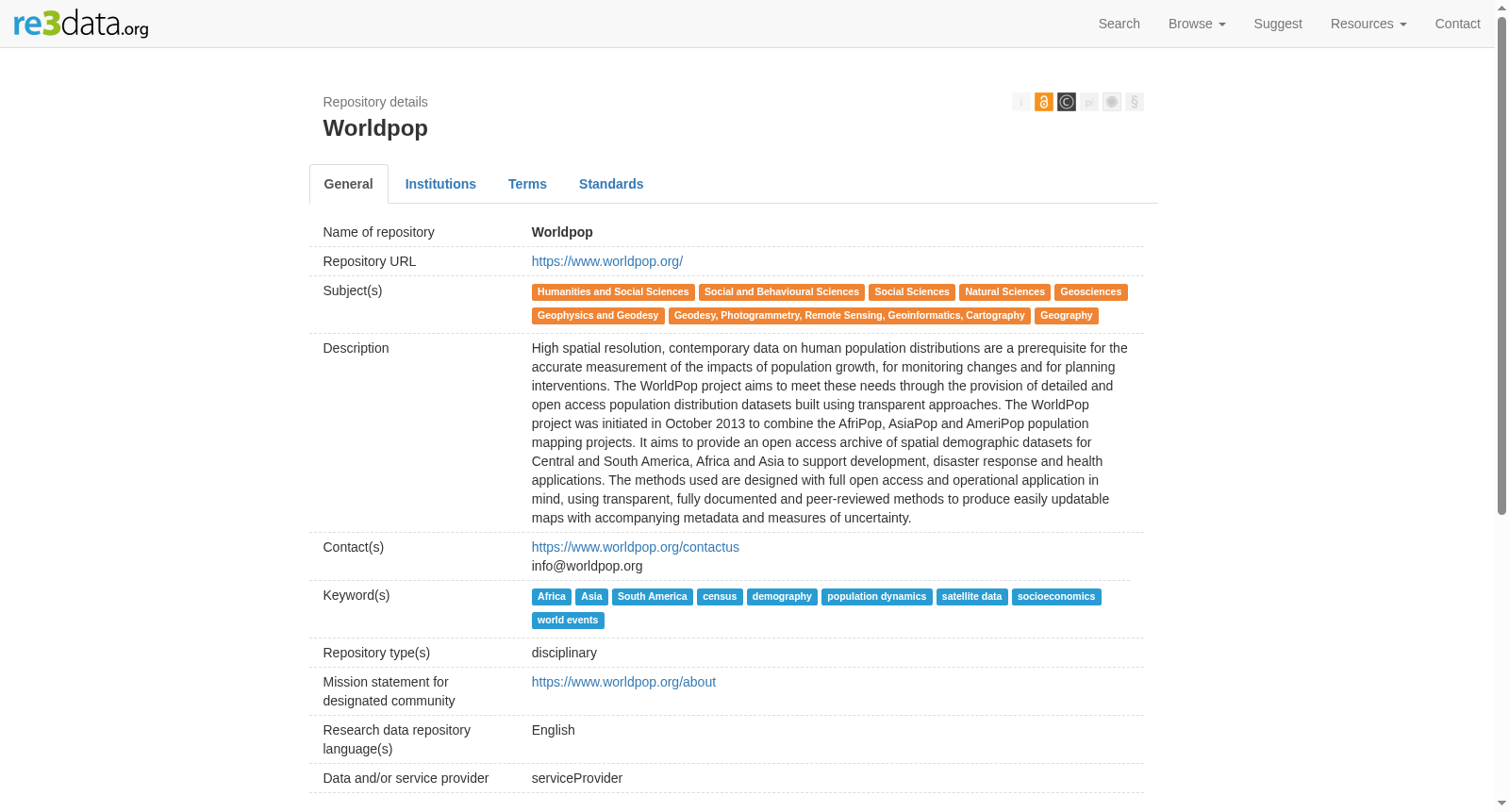Click the Geodesy, Photogrammetry, Remote Sensing tag
Screen dimensions: 1509x812
click(x=850, y=316)
